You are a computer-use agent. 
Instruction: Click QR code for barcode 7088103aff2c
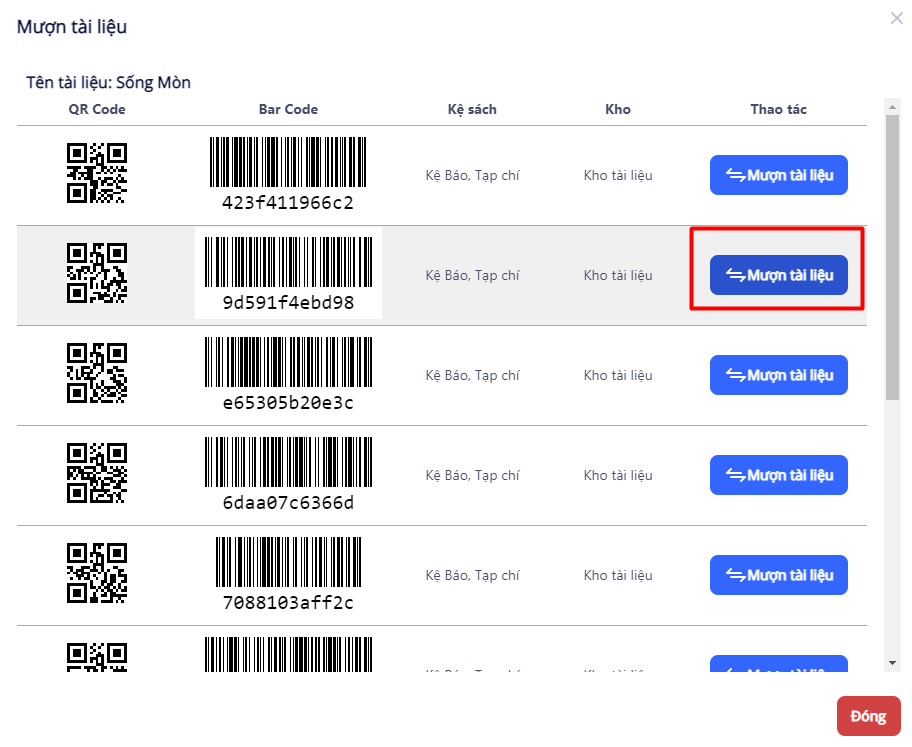[x=96, y=574]
